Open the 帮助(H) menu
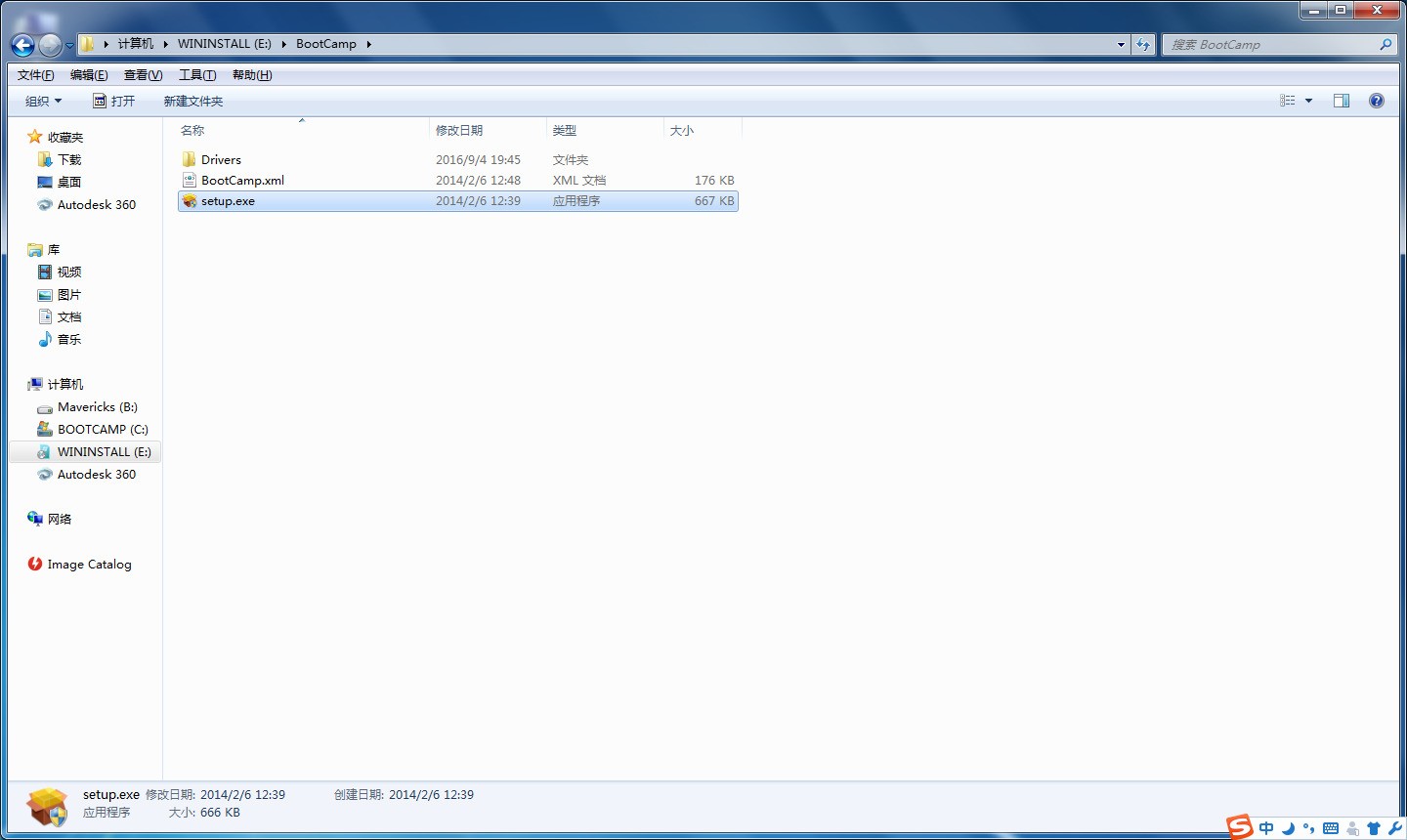 click(x=252, y=75)
